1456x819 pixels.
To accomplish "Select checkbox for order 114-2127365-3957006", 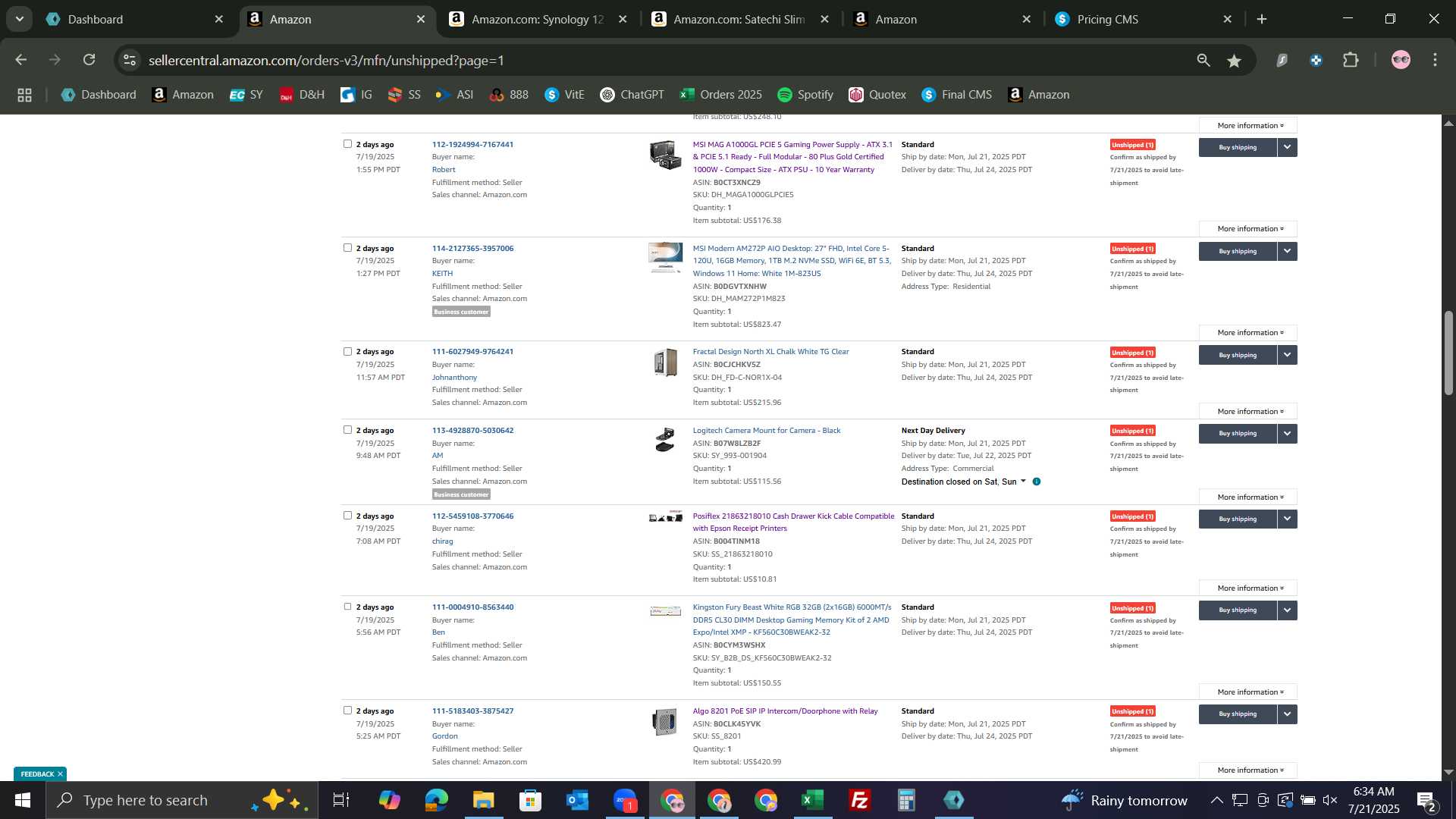I will (347, 247).
